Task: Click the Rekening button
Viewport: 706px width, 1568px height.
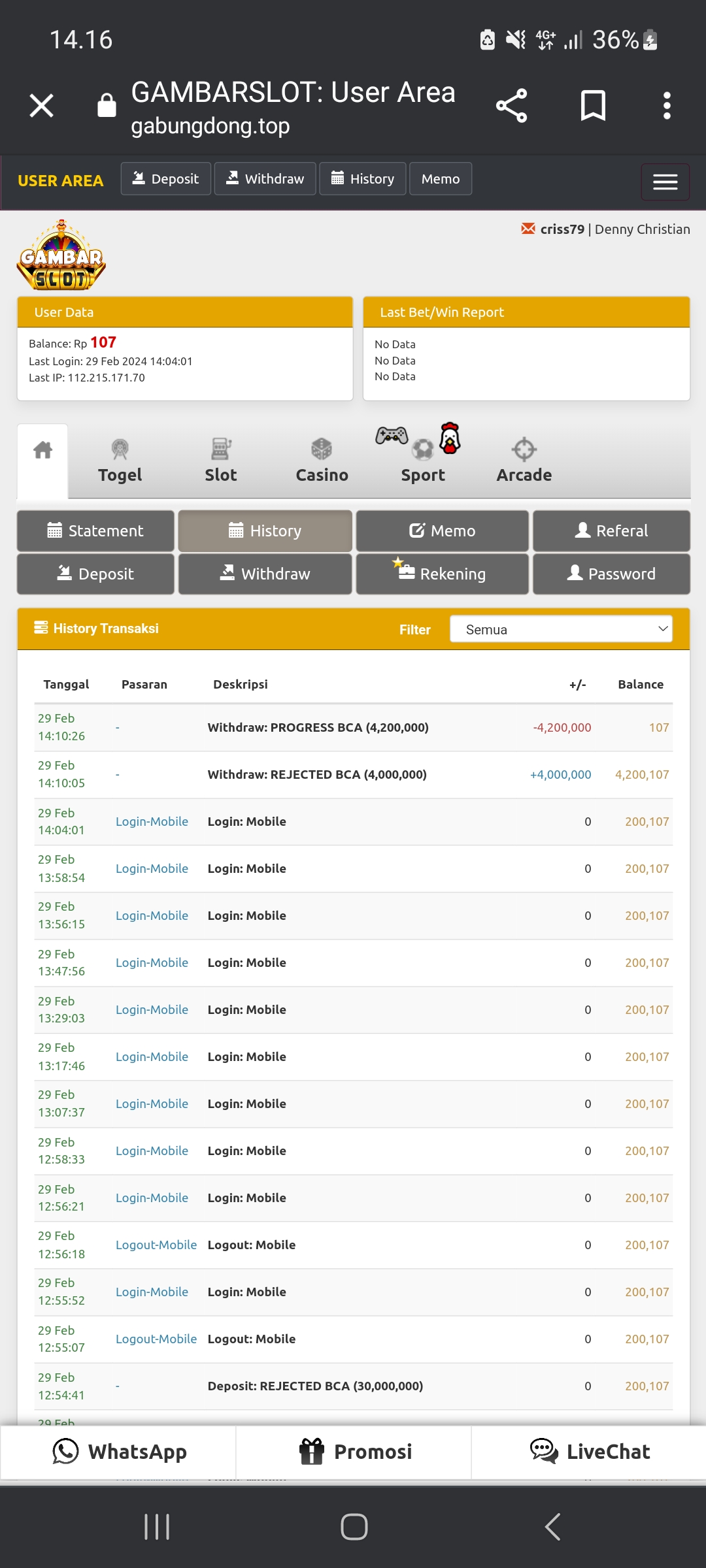Action: pyautogui.click(x=442, y=574)
